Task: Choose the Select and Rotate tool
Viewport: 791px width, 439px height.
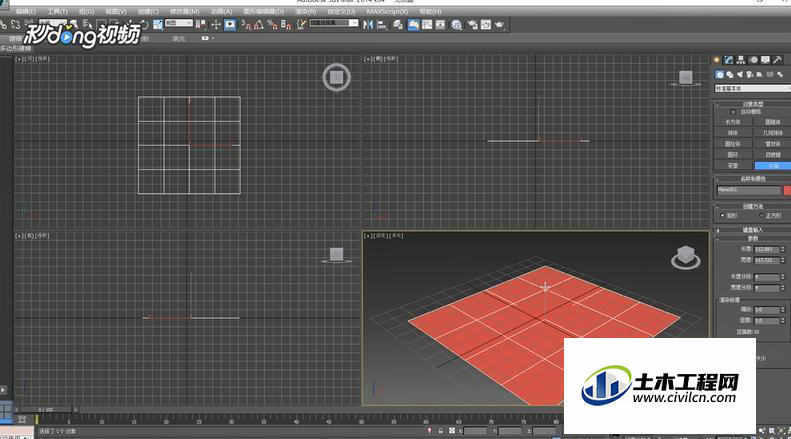Action: [144, 24]
